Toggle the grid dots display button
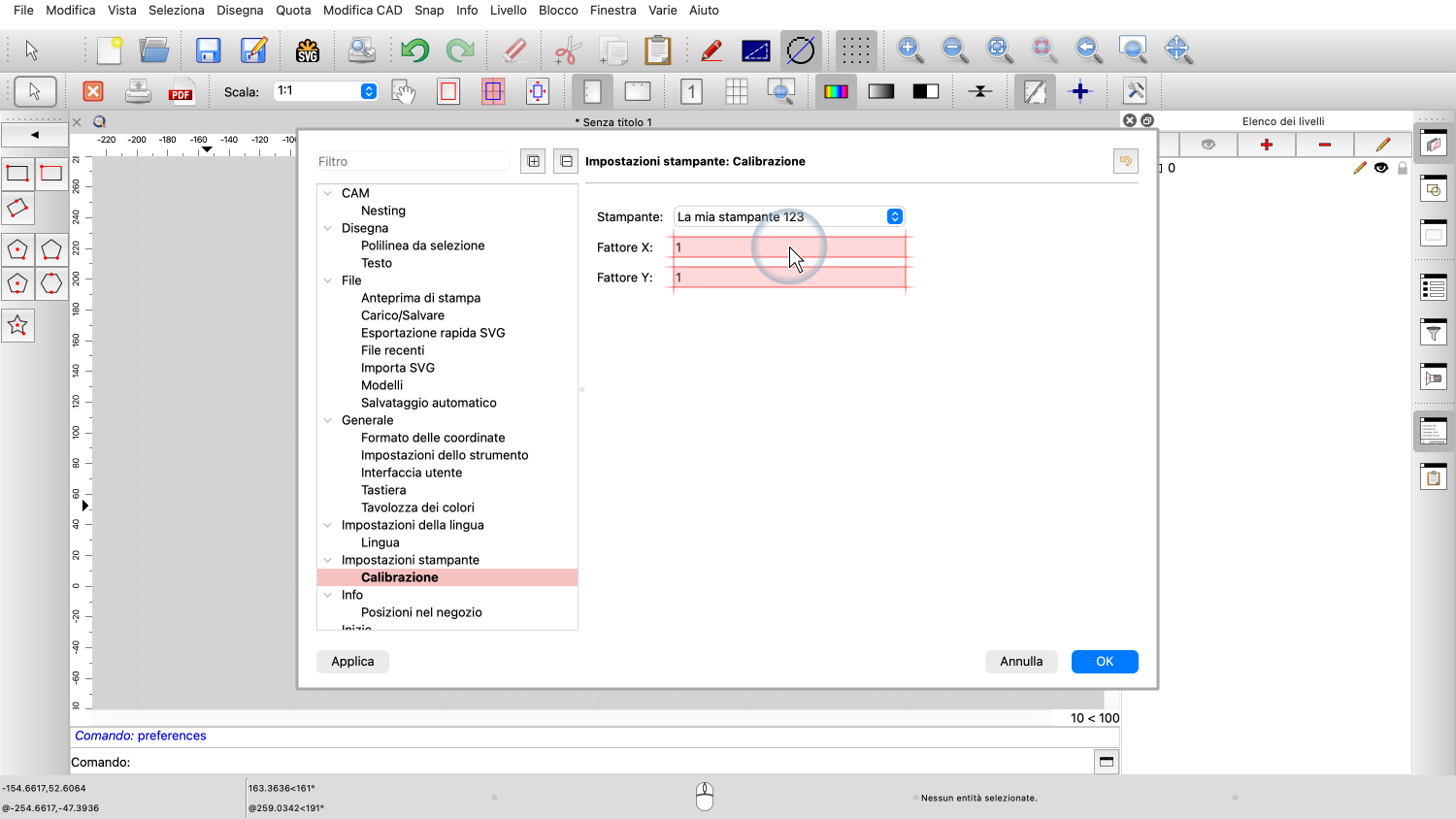The image size is (1456, 819). coord(855,50)
